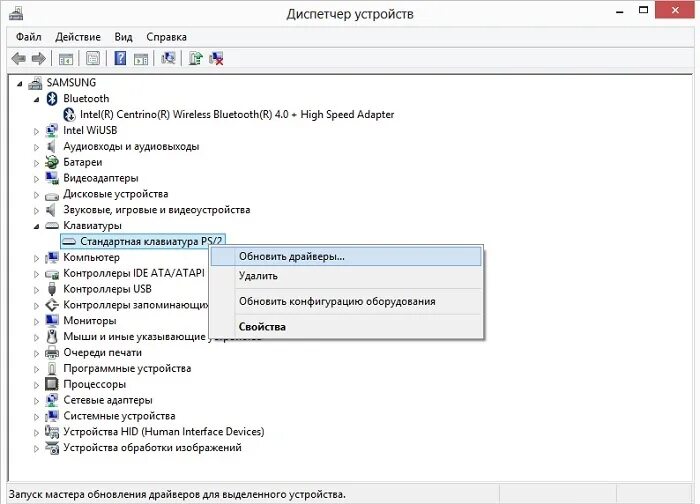
Task: Select the Аудиовходы и аудиовыходы label
Action: point(131,146)
